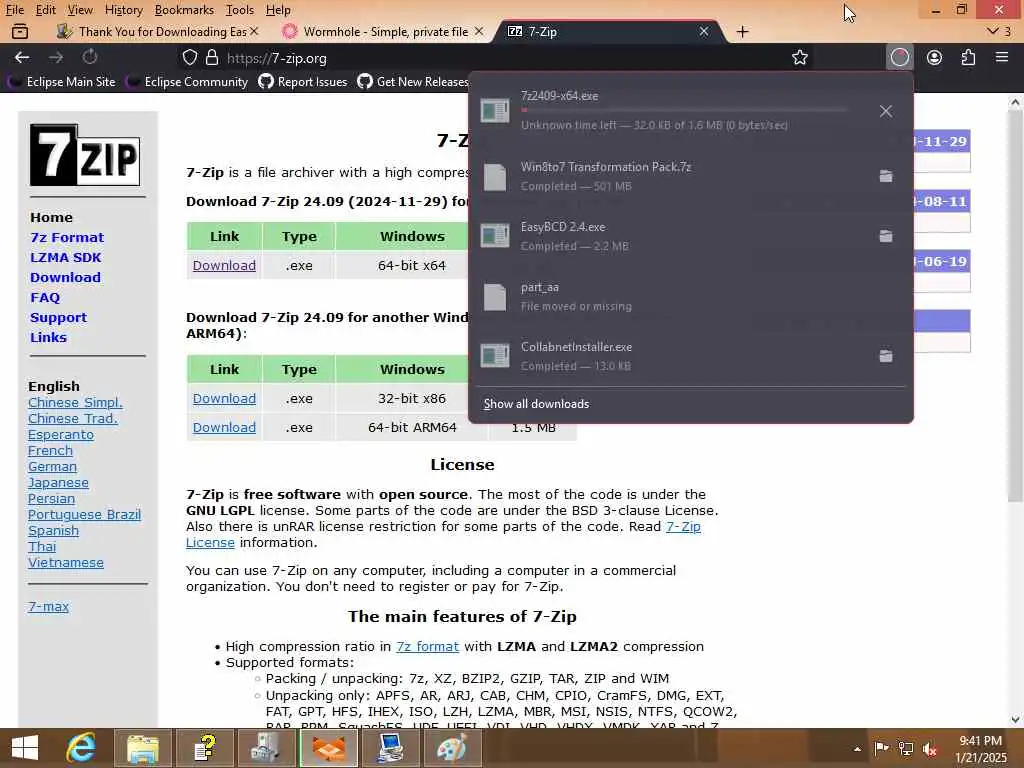Close the 7-Zip tab

pos(703,31)
